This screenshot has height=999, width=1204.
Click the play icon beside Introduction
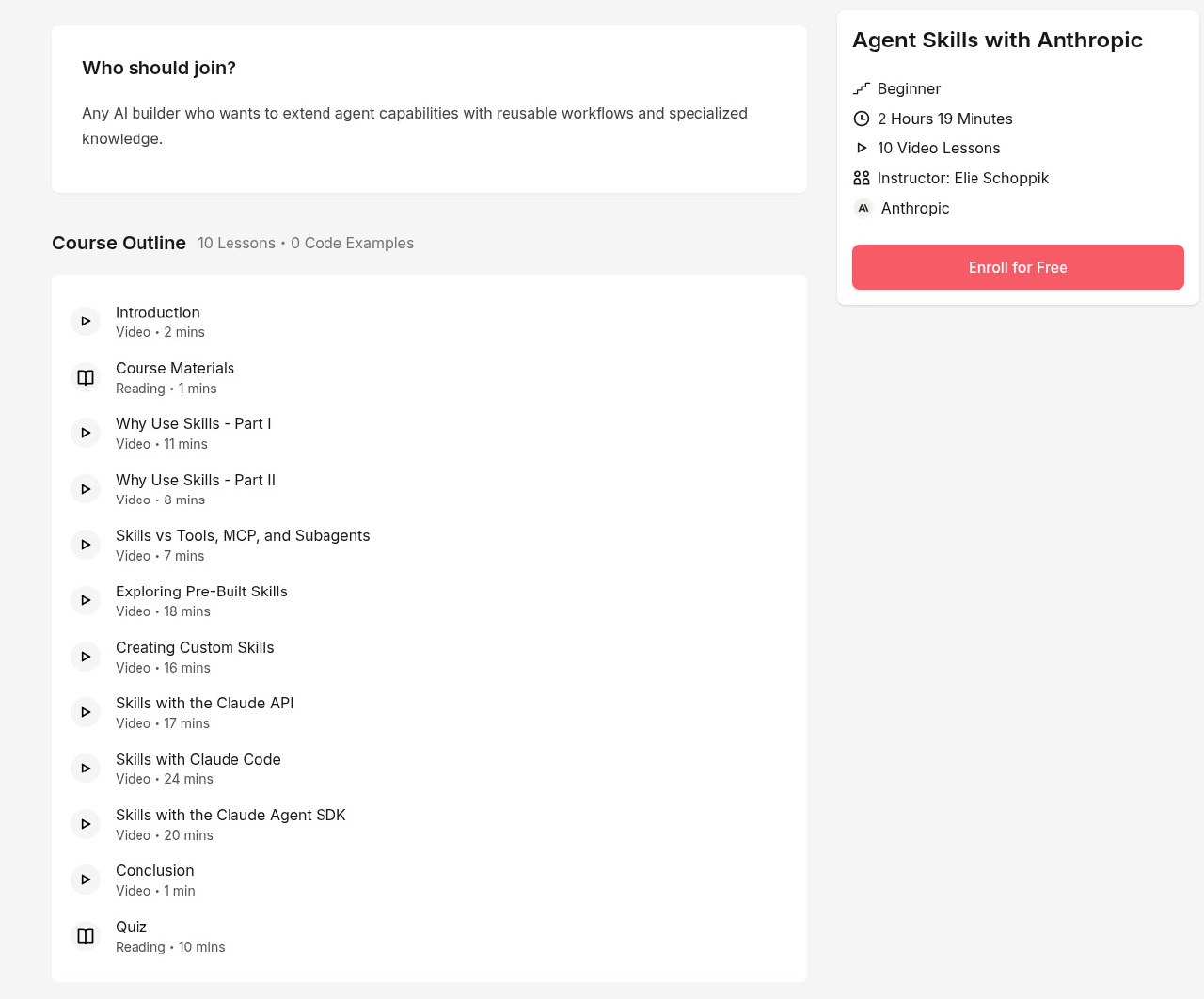[x=86, y=322]
